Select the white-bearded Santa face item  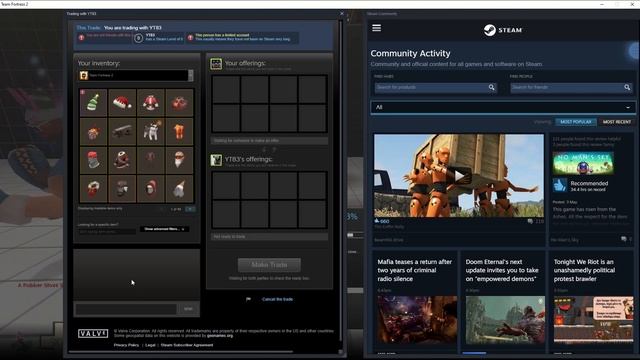coord(179,160)
